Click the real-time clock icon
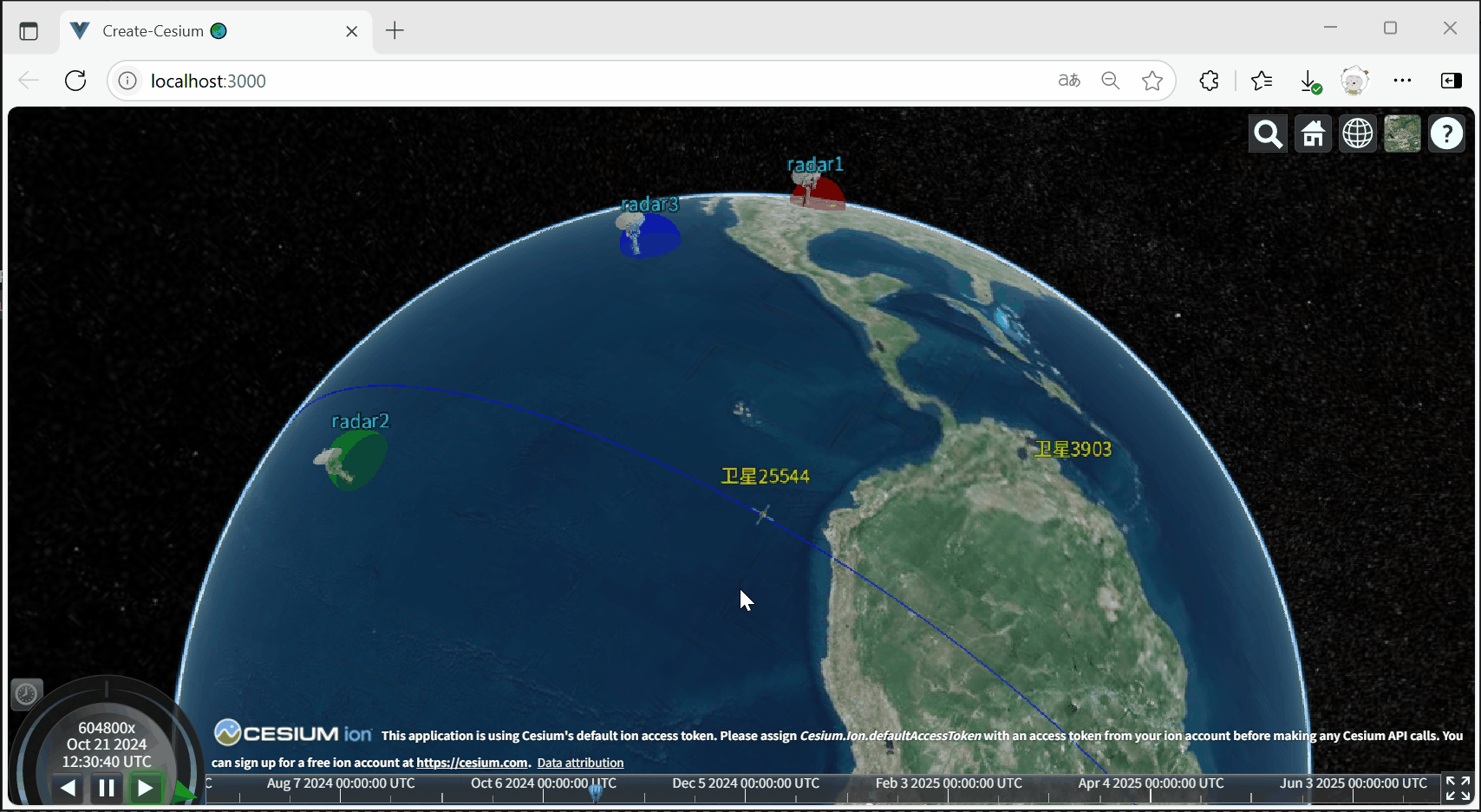This screenshot has height=812, width=1481. point(26,694)
